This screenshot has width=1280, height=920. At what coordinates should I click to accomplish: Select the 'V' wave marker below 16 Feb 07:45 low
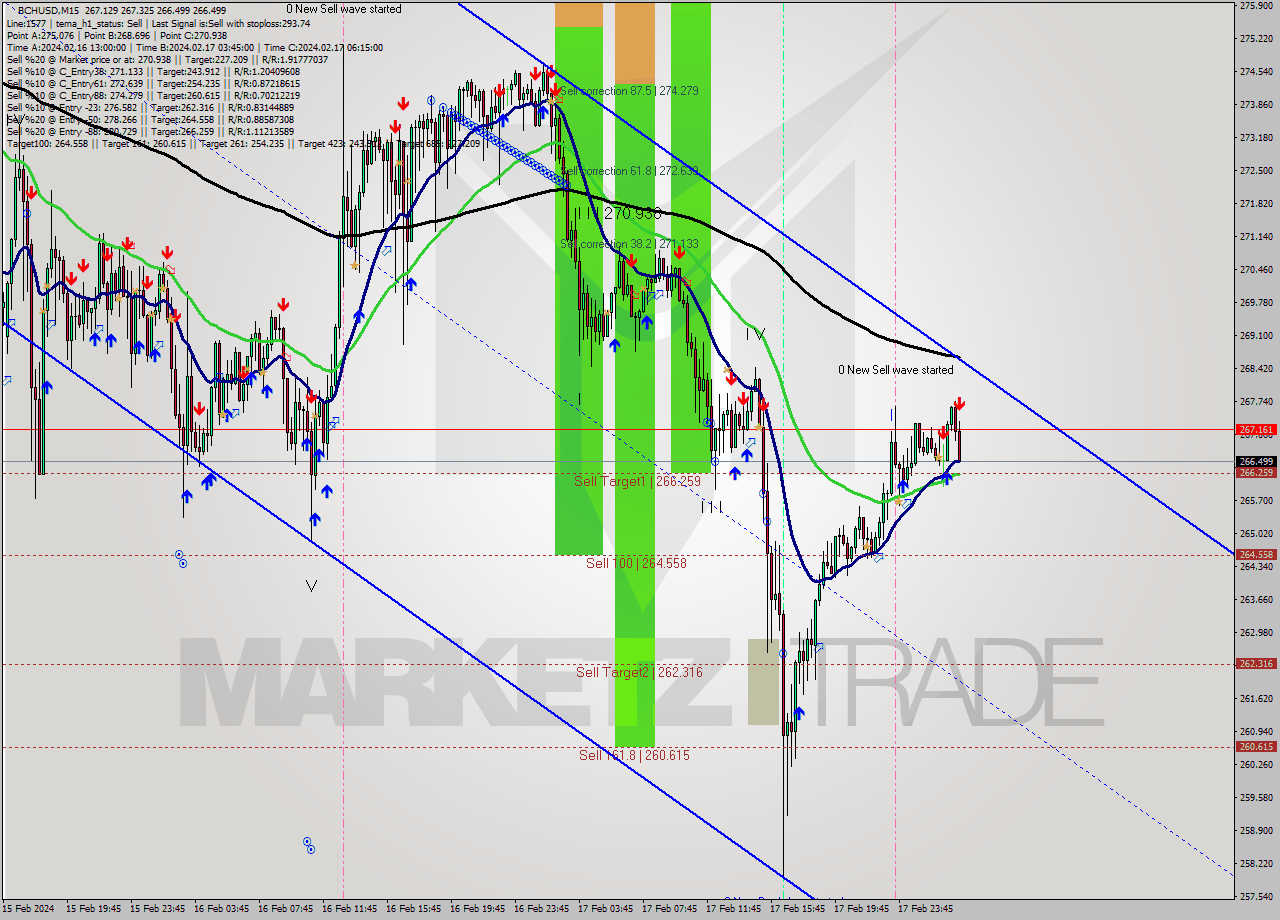[x=311, y=586]
